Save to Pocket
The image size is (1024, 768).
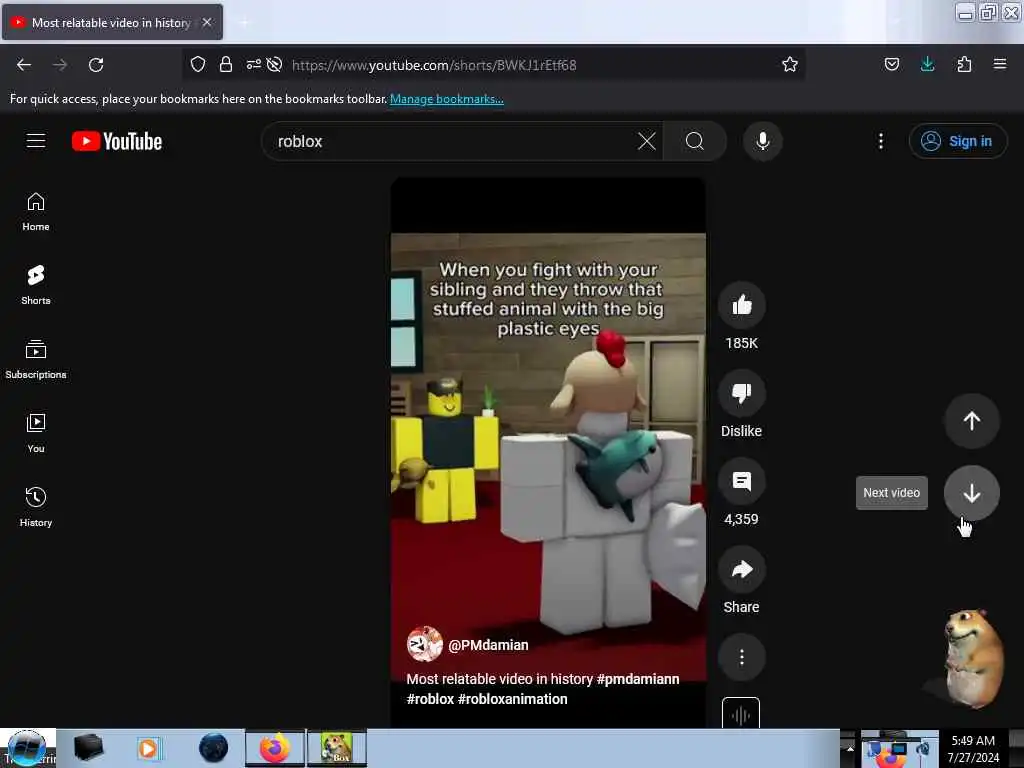tap(891, 64)
